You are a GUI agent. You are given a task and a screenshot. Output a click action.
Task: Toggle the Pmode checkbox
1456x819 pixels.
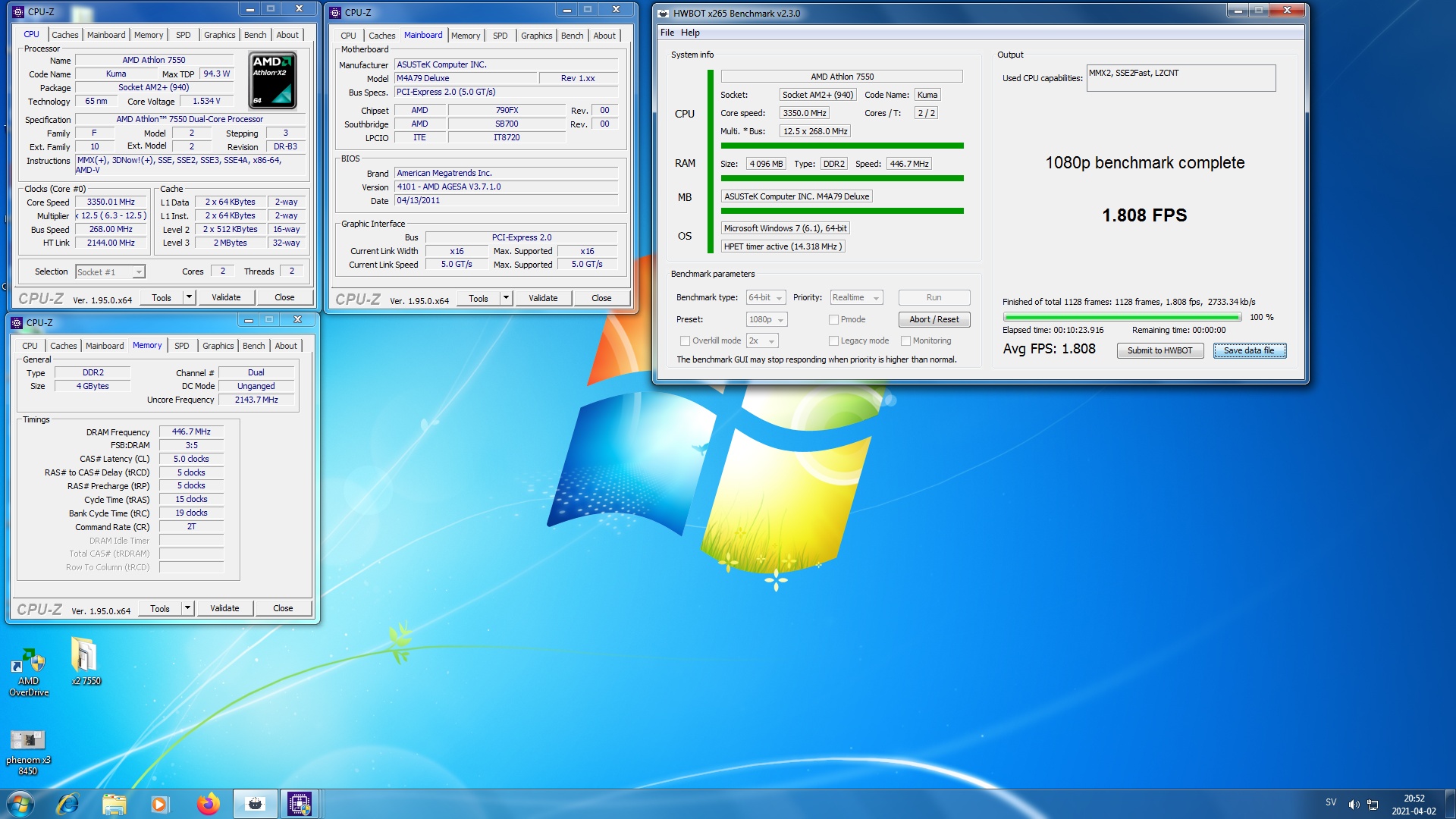pyautogui.click(x=833, y=320)
